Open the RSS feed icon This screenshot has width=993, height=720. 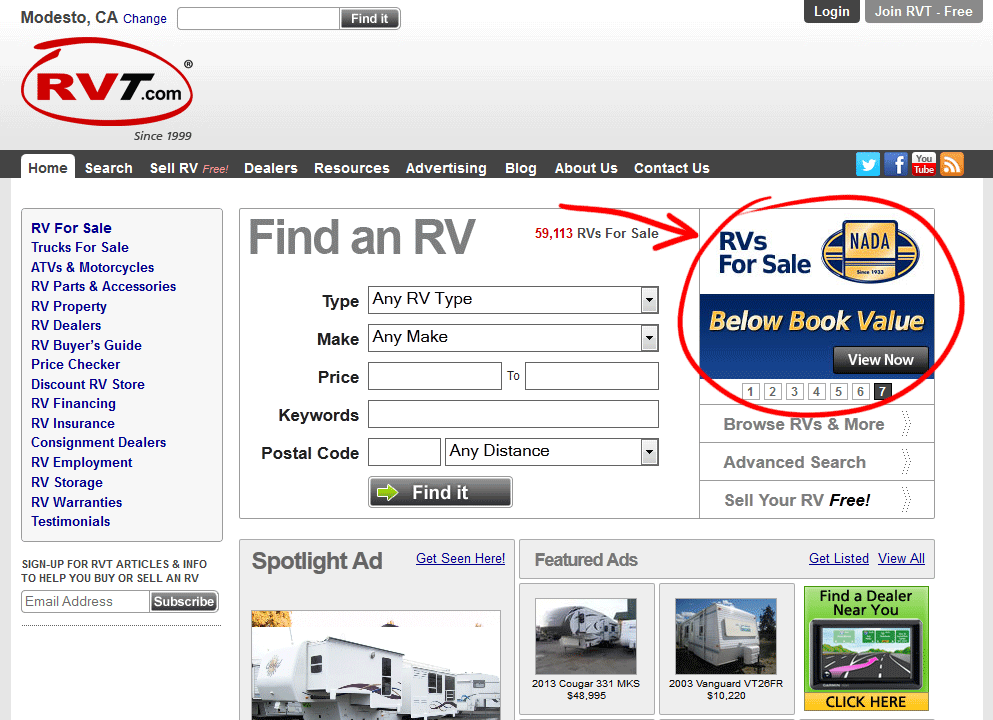(952, 165)
